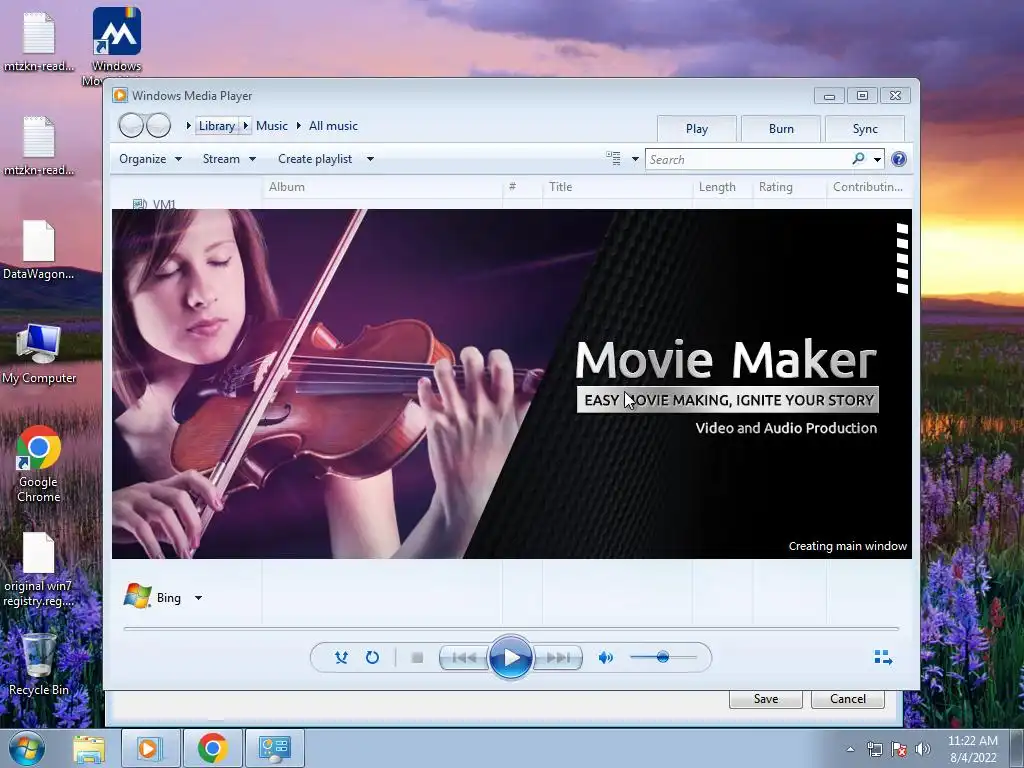The image size is (1024, 768).
Task: Click the Action Center flag icon
Action: tap(899, 749)
